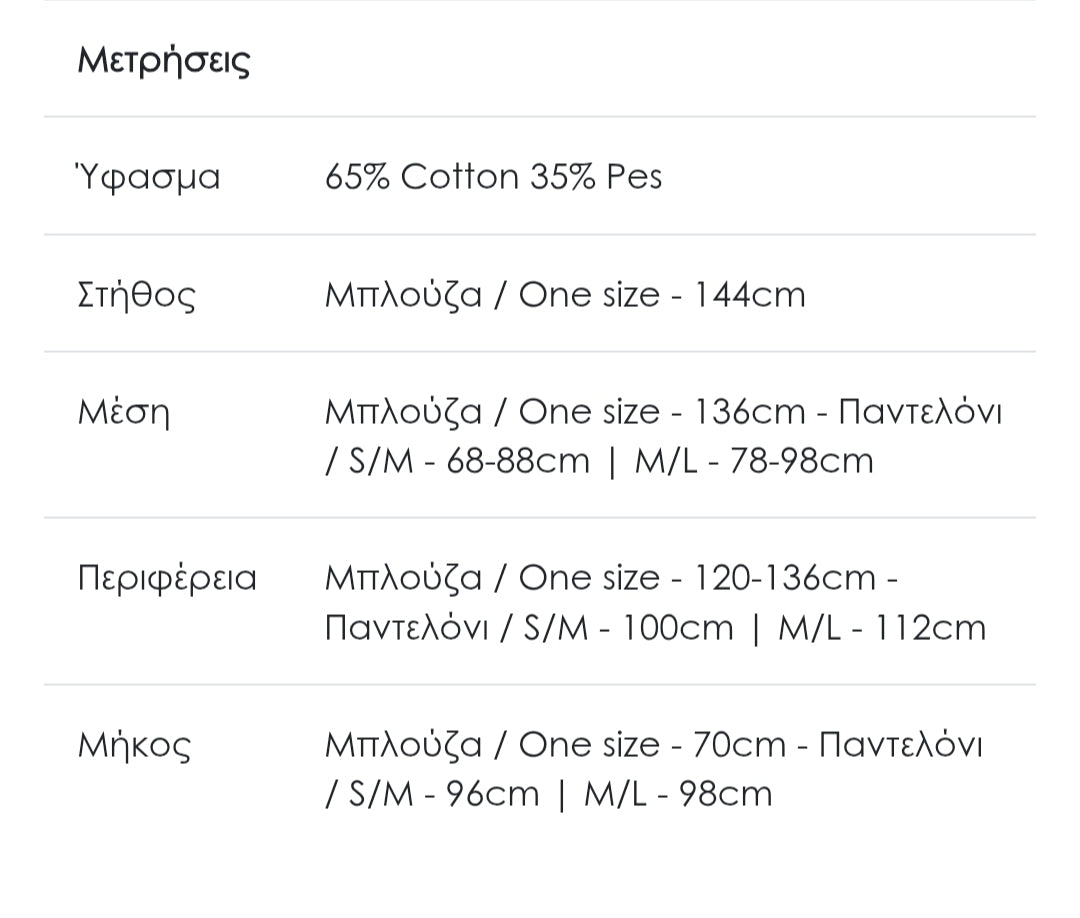Click the M/L - 98cm length value
Screen dimensions: 1080x918
(x=678, y=794)
